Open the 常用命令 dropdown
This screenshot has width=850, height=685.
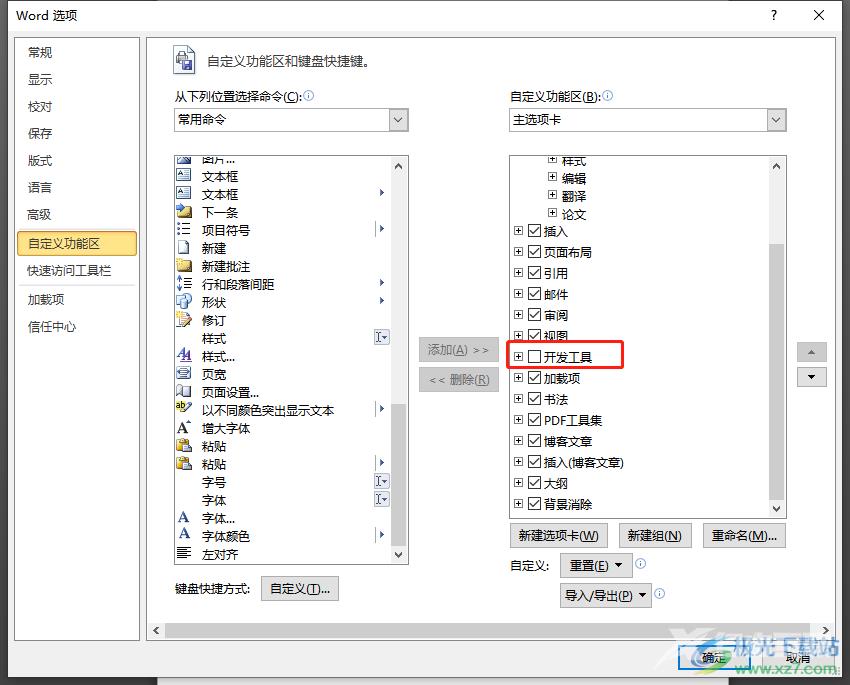[x=398, y=120]
